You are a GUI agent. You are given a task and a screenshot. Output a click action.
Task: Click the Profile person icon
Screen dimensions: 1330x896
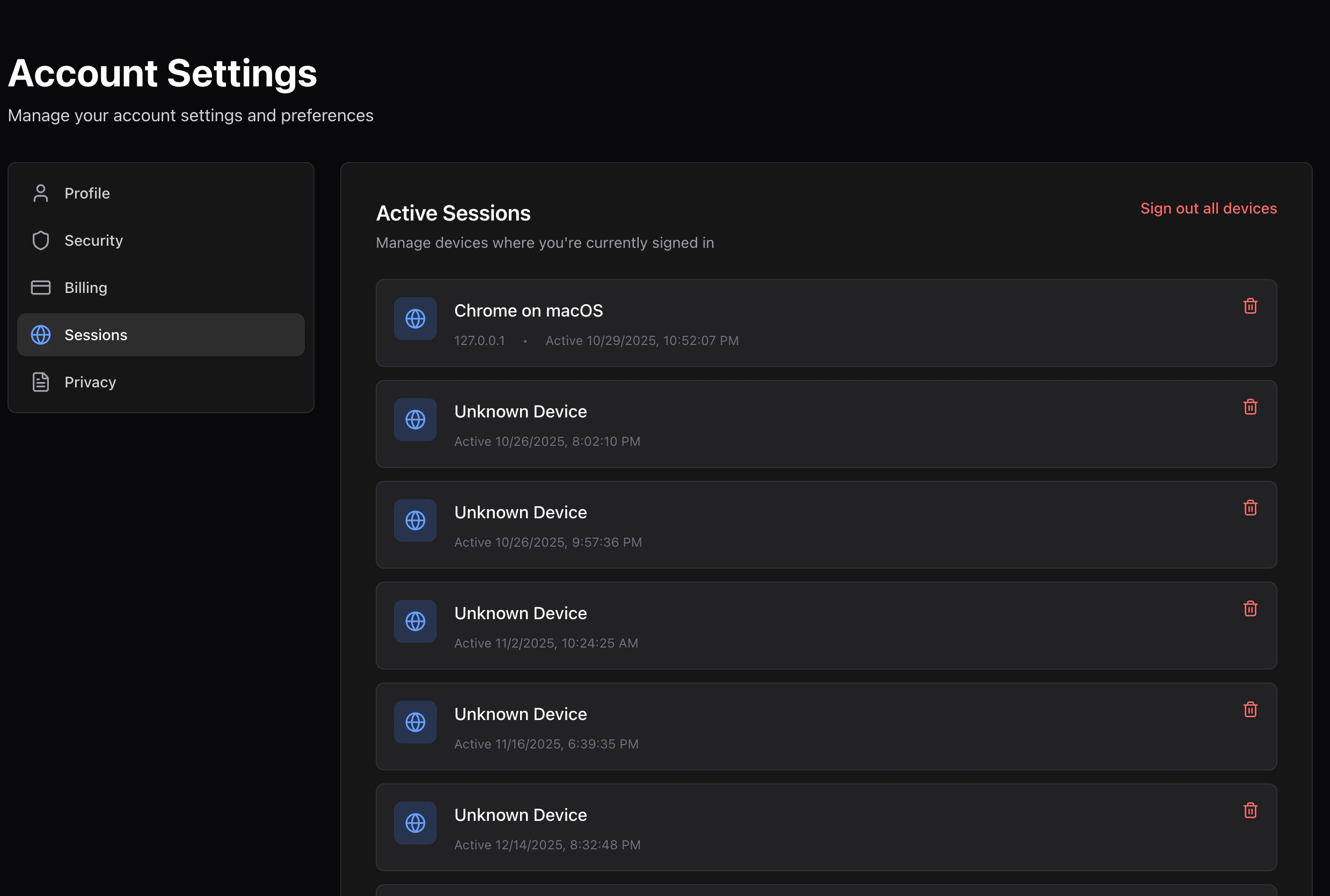click(41, 193)
